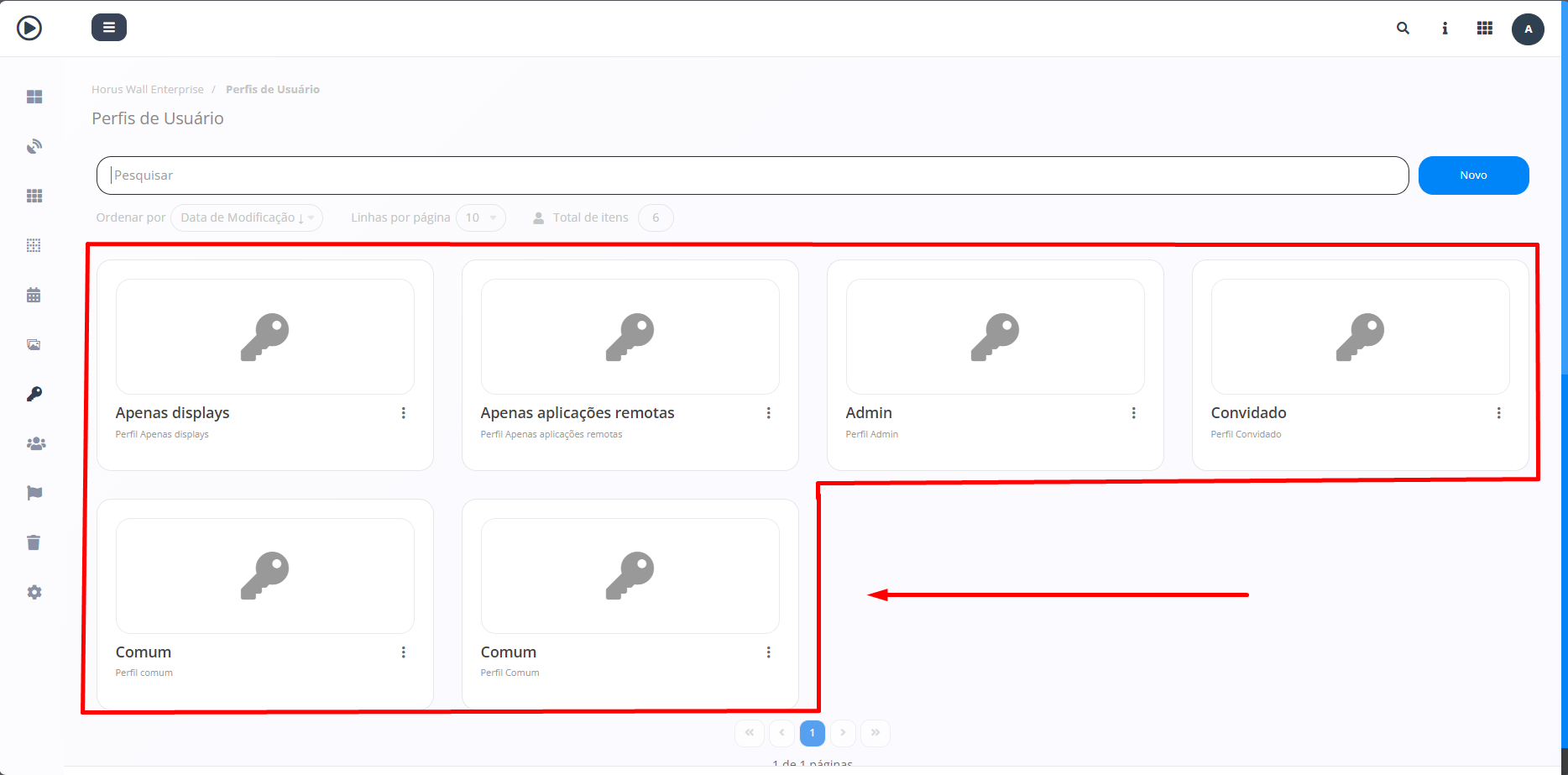
Task: Open the calendar section from the sidebar
Action: 34,295
